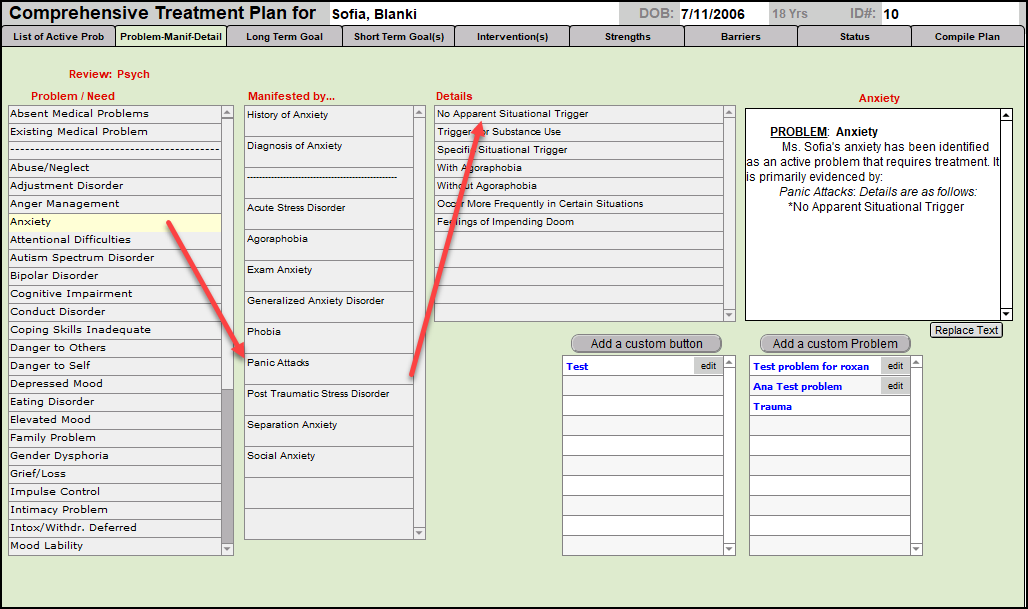This screenshot has width=1028, height=609.
Task: Go to the Compile Plan tab
Action: click(966, 37)
